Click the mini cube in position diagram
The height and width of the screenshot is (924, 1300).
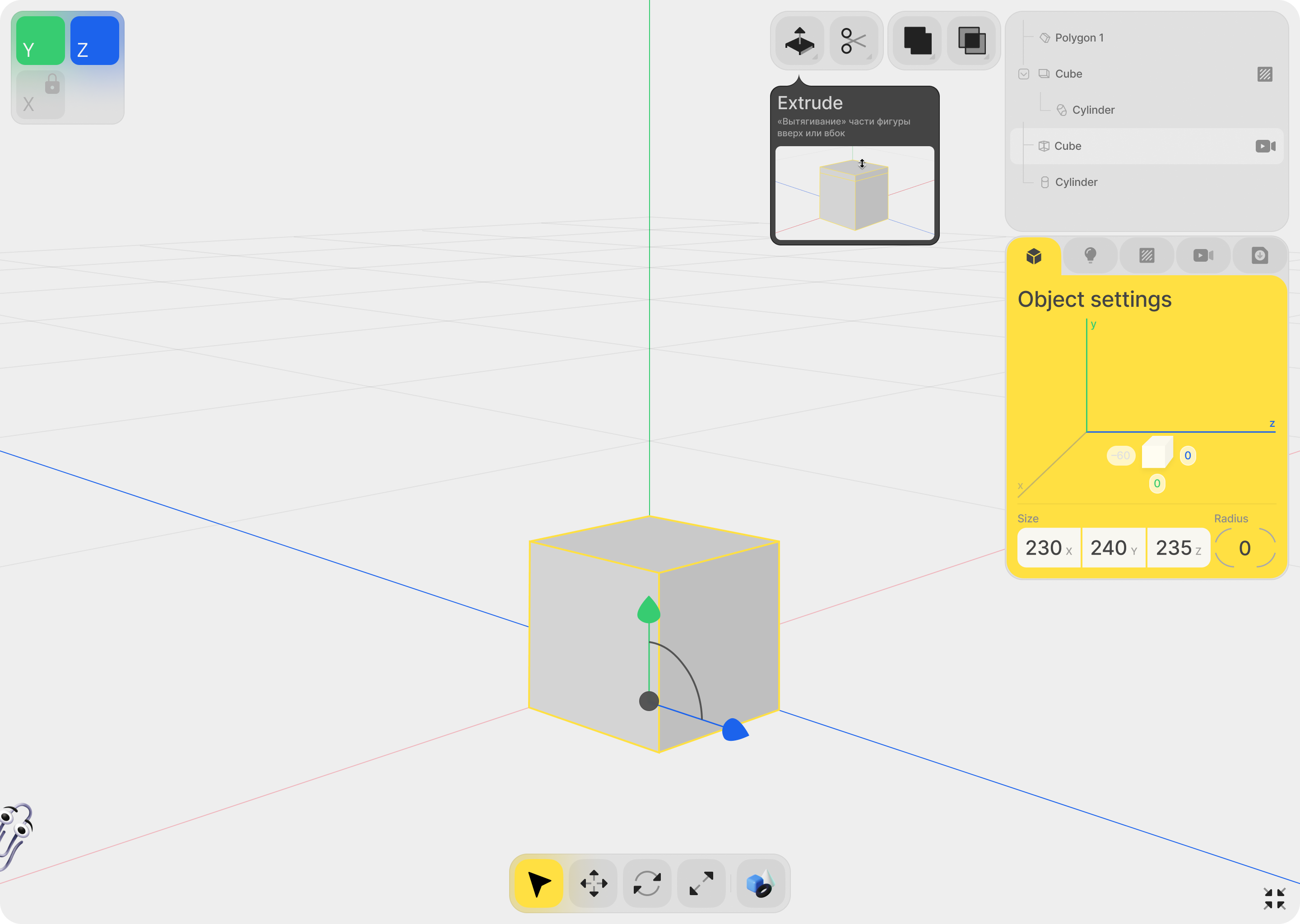(1157, 452)
